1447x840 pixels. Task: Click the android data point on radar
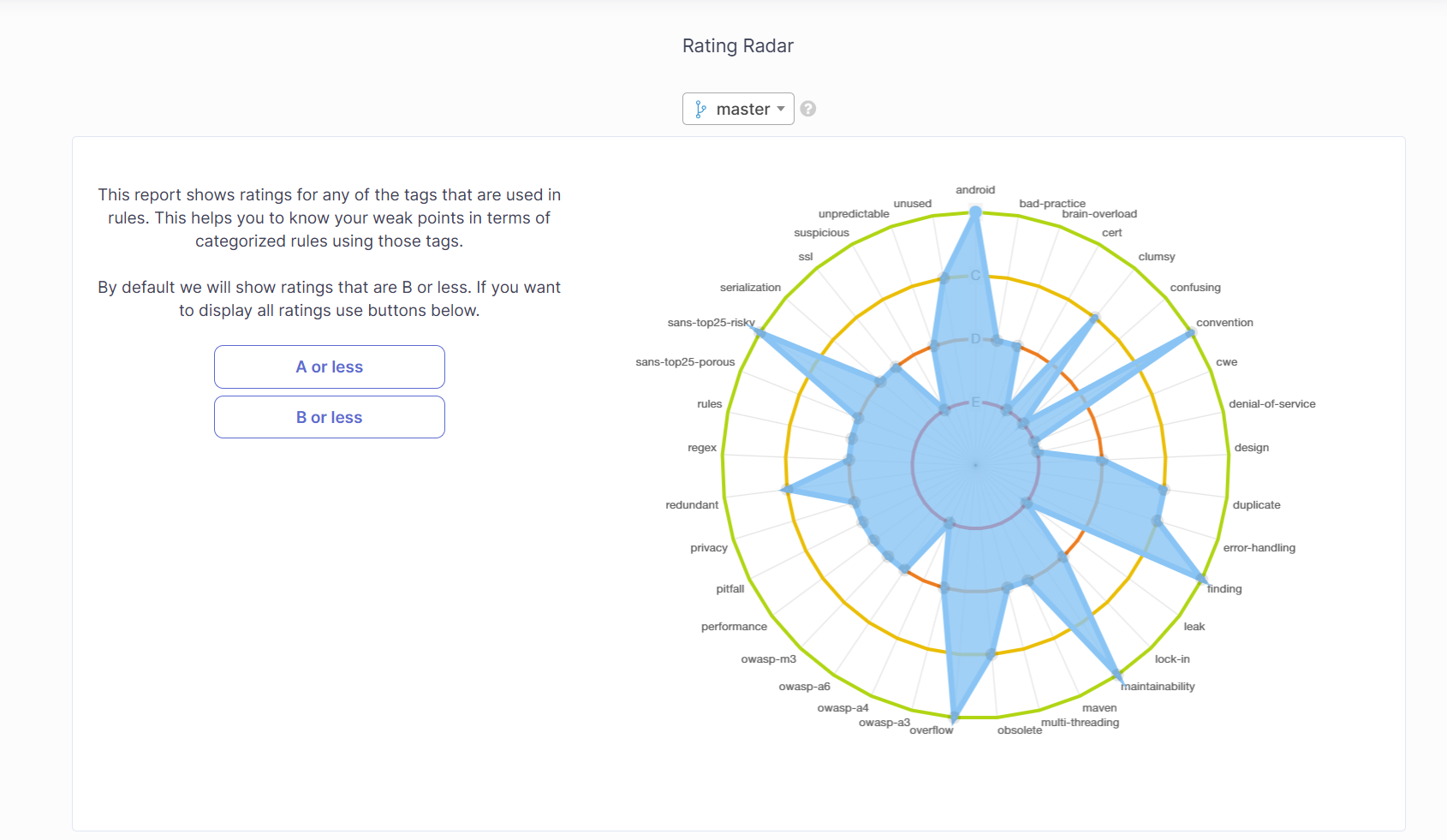(x=975, y=211)
